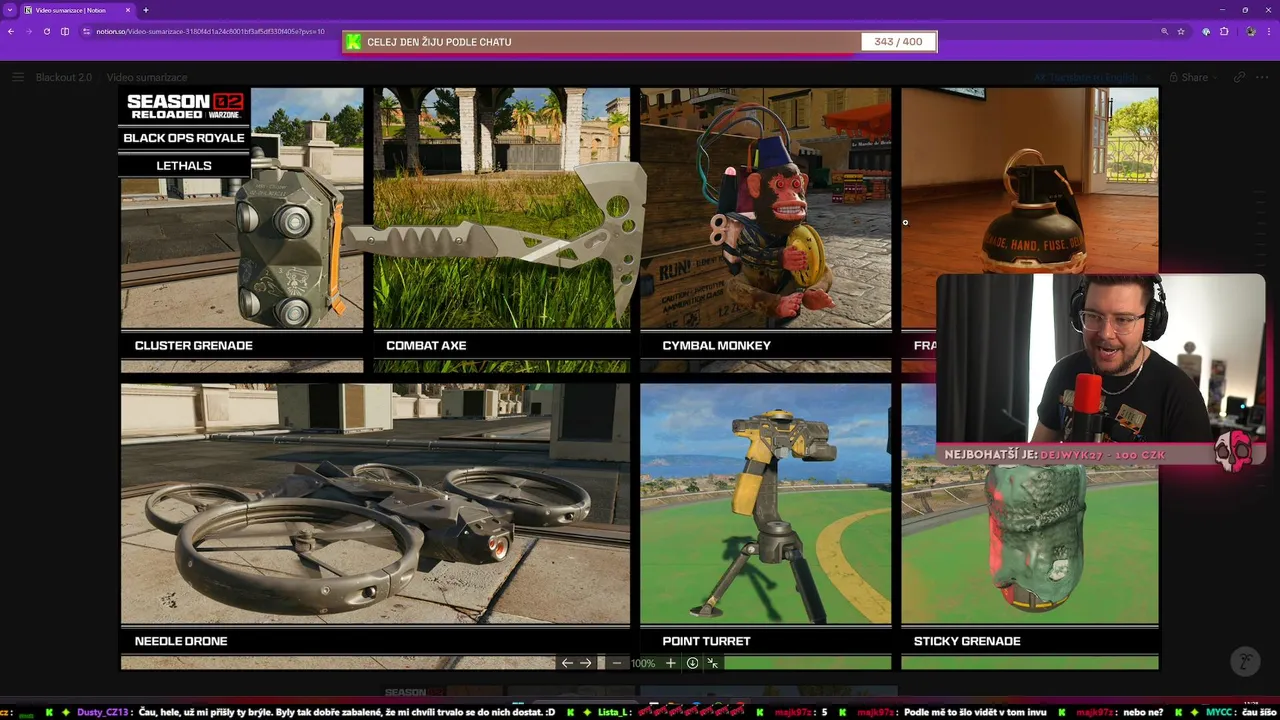
Task: Click Translate to English
Action: click(1085, 77)
